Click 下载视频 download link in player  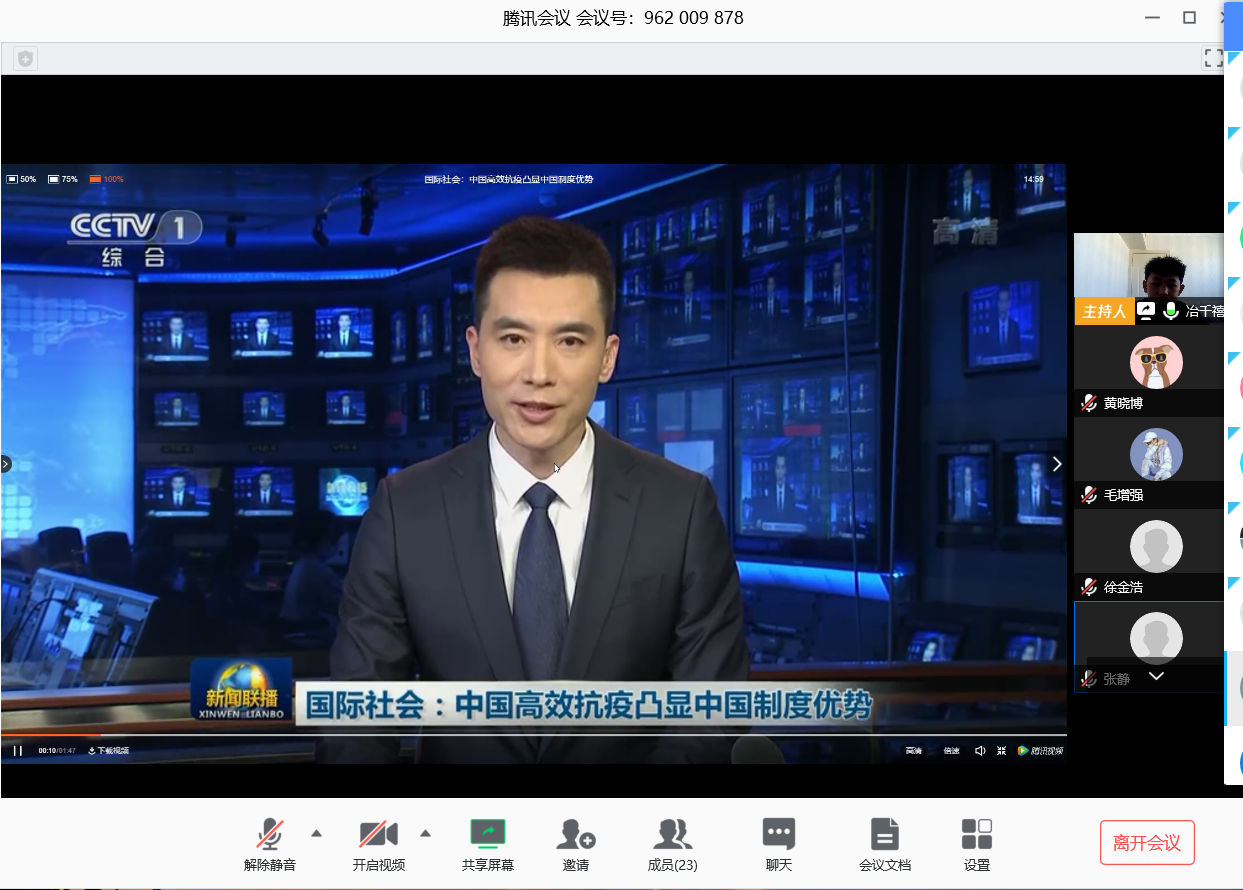tap(108, 751)
